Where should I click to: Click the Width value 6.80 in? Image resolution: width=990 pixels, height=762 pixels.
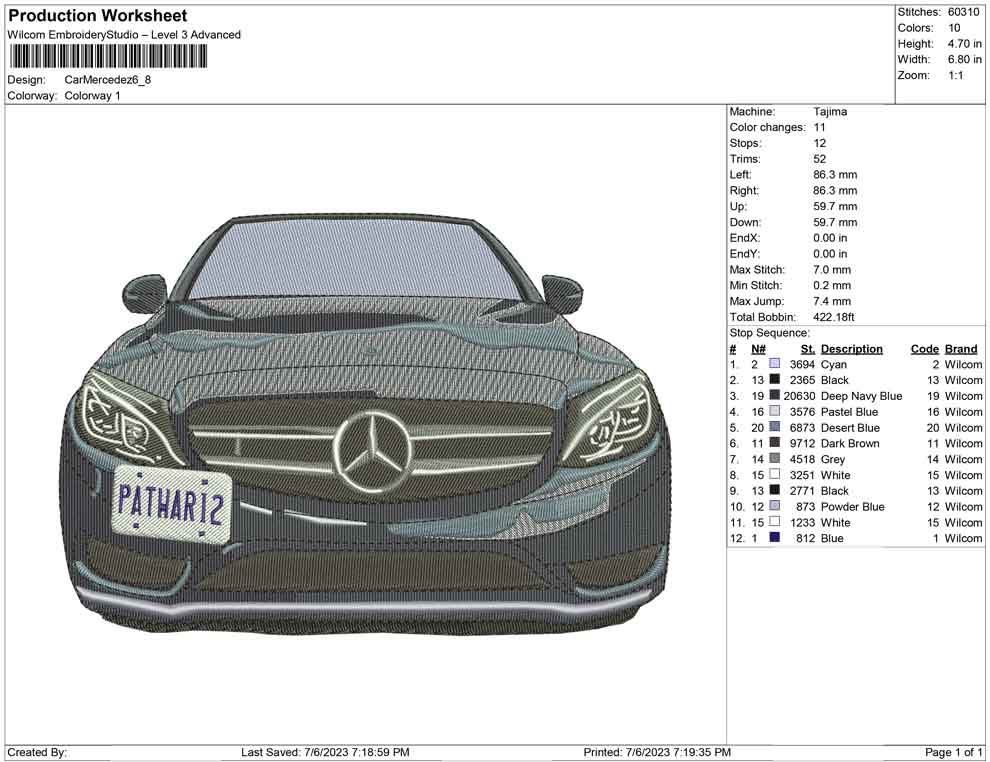[x=965, y=59]
